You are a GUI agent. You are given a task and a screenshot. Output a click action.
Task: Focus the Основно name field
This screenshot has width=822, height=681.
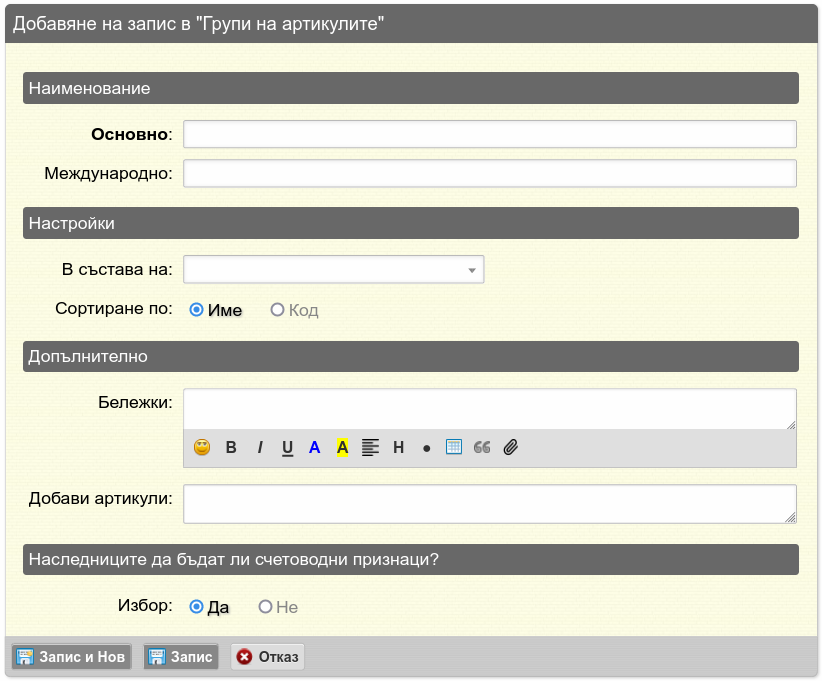click(490, 134)
